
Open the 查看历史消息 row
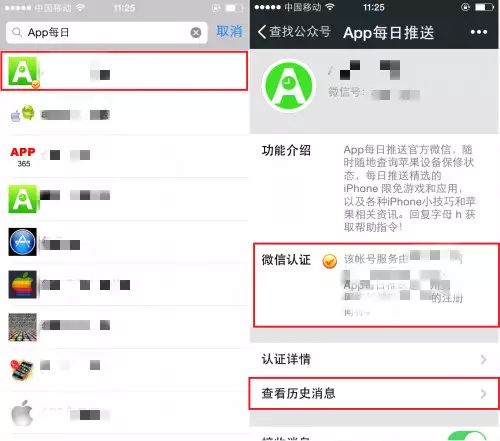(374, 393)
